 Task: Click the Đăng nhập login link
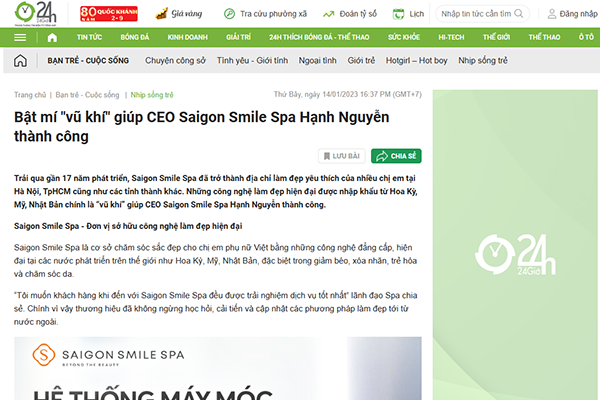click(578, 14)
